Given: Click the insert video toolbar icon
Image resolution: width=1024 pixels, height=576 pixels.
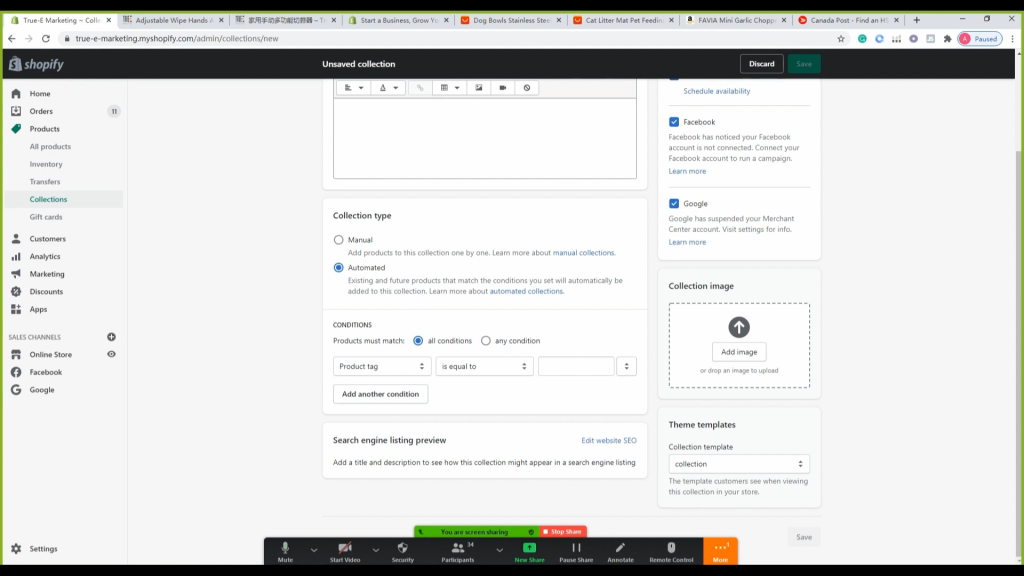Looking at the screenshot, I should click(503, 88).
